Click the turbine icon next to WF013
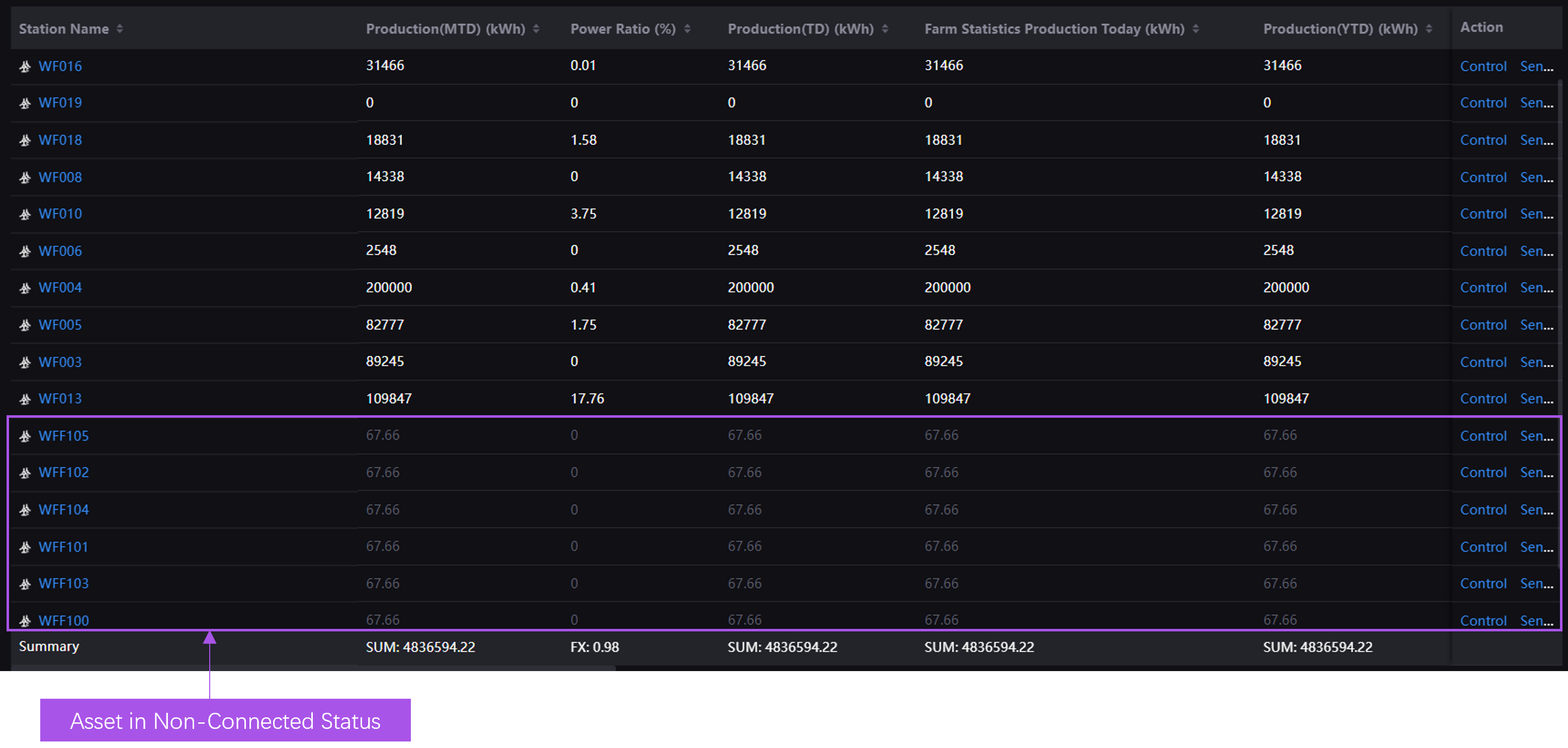Screen dimensions: 1568x748 [x=25, y=399]
